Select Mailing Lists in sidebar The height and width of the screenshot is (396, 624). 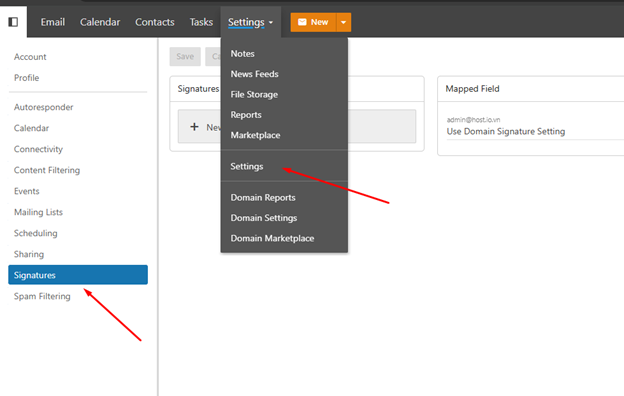pos(39,212)
